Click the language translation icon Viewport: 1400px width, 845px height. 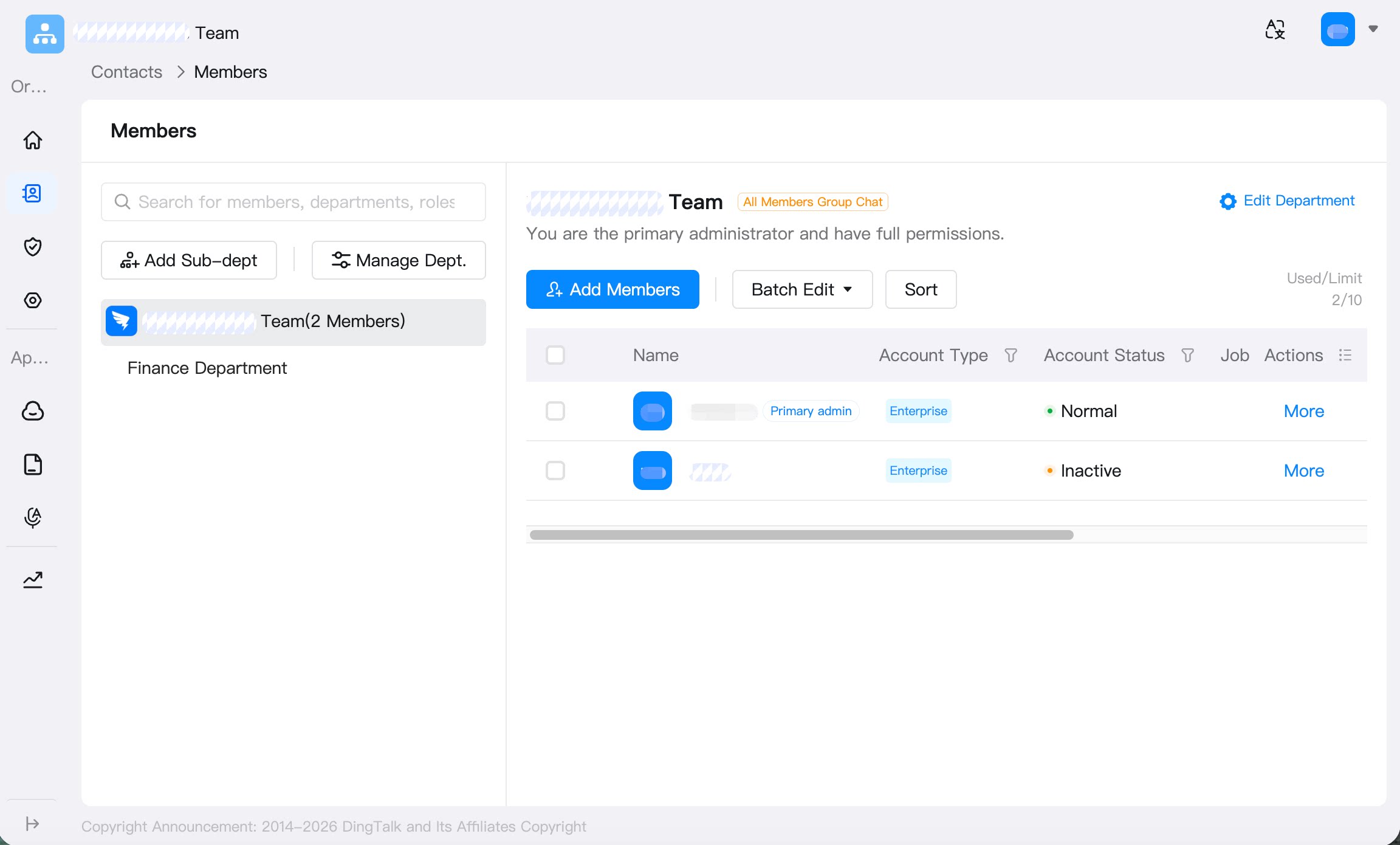pyautogui.click(x=1275, y=29)
